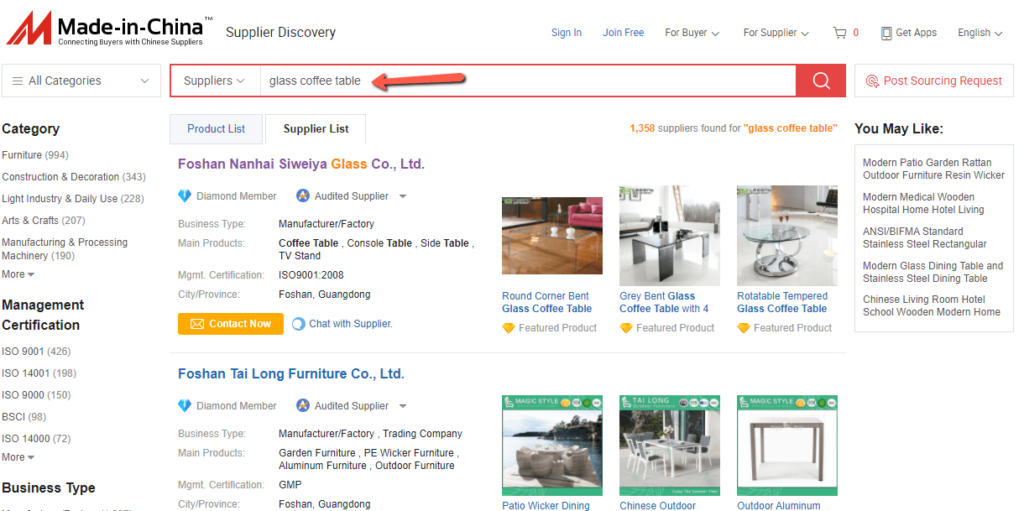1024x511 pixels.
Task: Expand More under Category
Action: tap(18, 274)
